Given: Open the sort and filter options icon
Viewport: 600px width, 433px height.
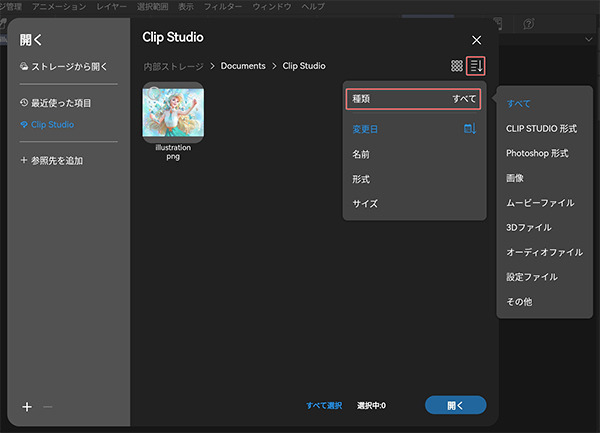Looking at the screenshot, I should tap(476, 66).
